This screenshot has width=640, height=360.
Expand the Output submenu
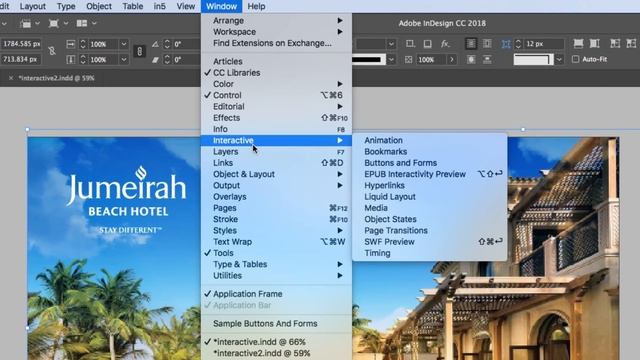coord(276,185)
